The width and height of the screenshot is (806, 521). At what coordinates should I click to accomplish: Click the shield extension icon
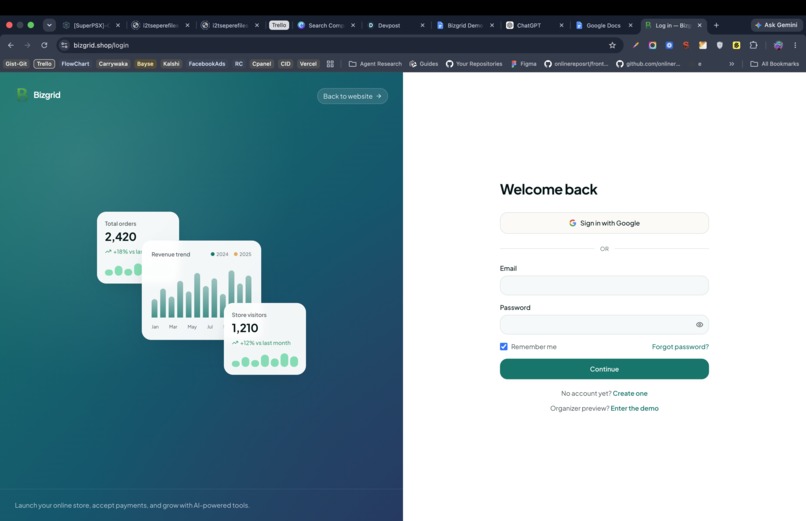pos(720,45)
